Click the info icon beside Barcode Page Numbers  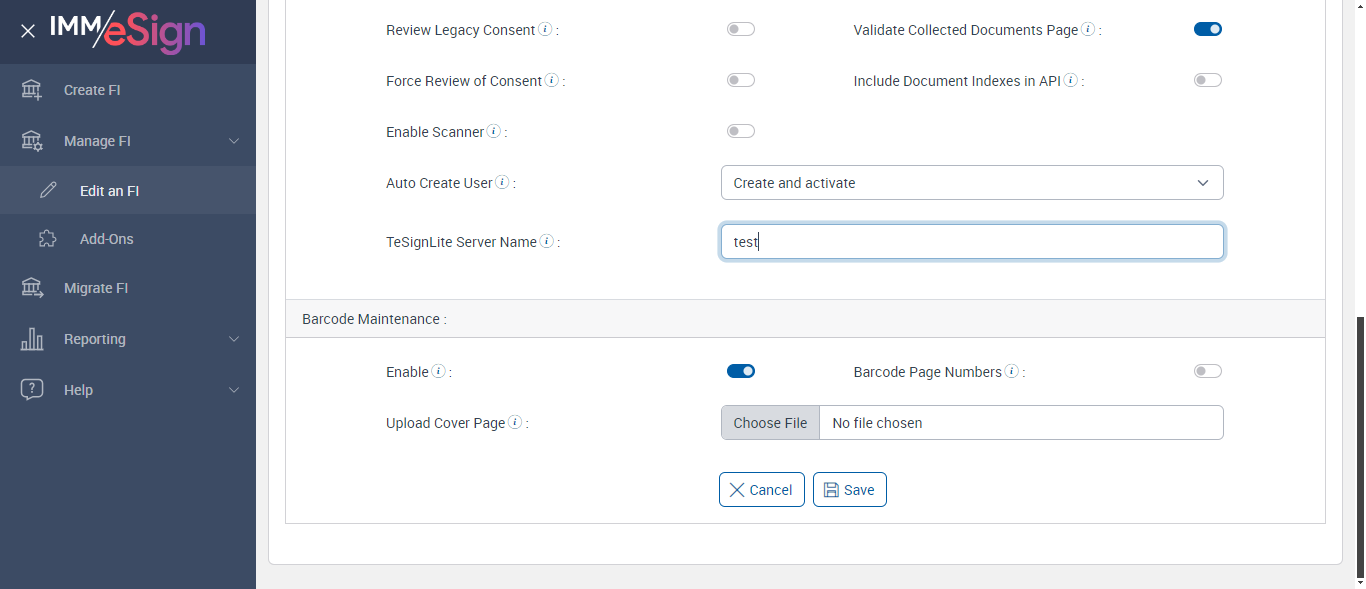[1012, 372]
